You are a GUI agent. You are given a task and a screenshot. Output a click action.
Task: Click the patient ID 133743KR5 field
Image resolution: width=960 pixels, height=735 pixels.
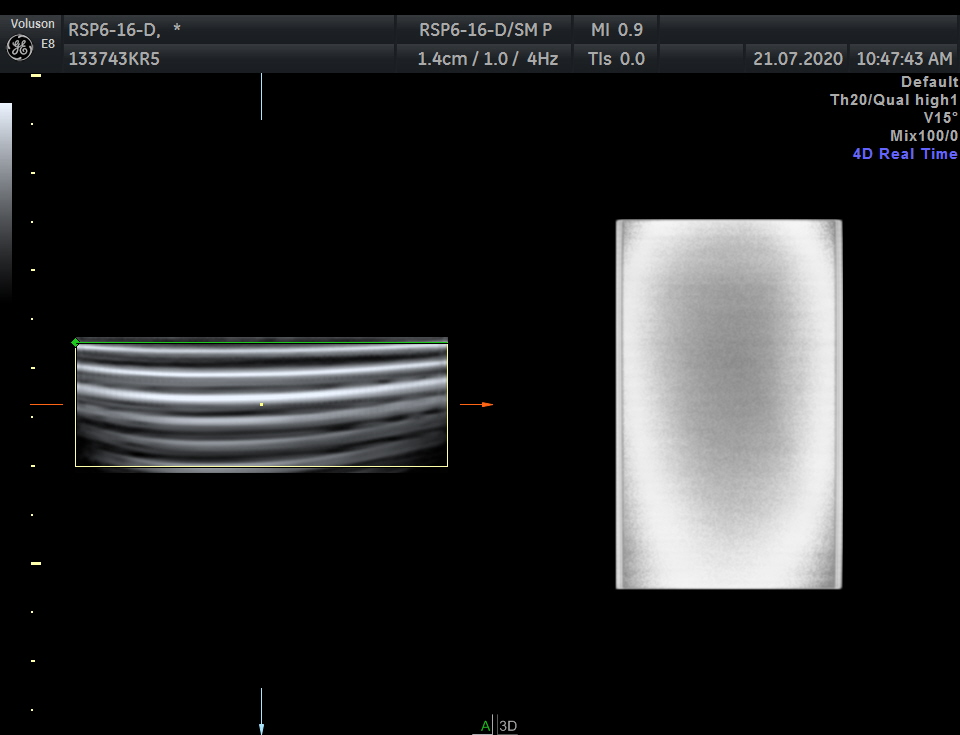click(114, 59)
